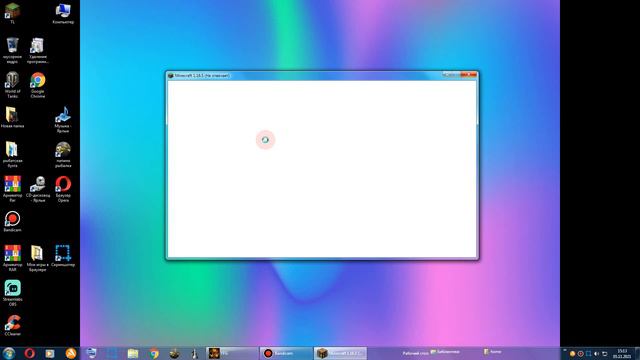Click the Opera icon in taskbar
640x360 pixels.
coord(29,353)
